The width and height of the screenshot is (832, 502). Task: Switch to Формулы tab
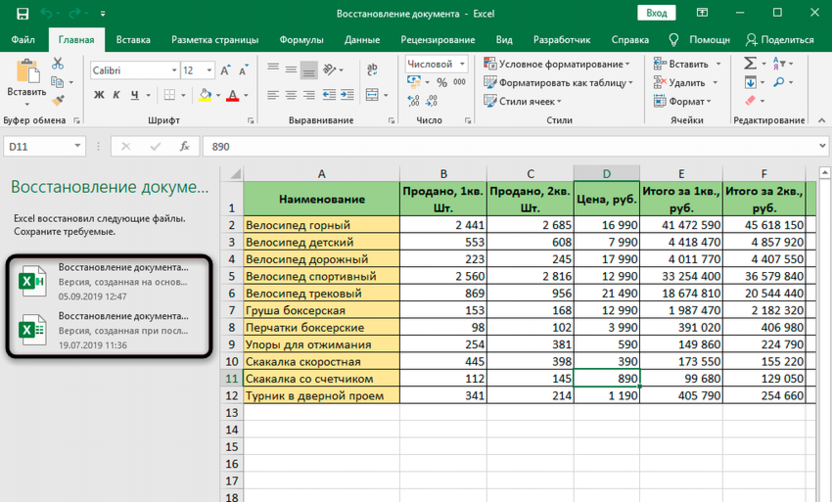coord(301,40)
